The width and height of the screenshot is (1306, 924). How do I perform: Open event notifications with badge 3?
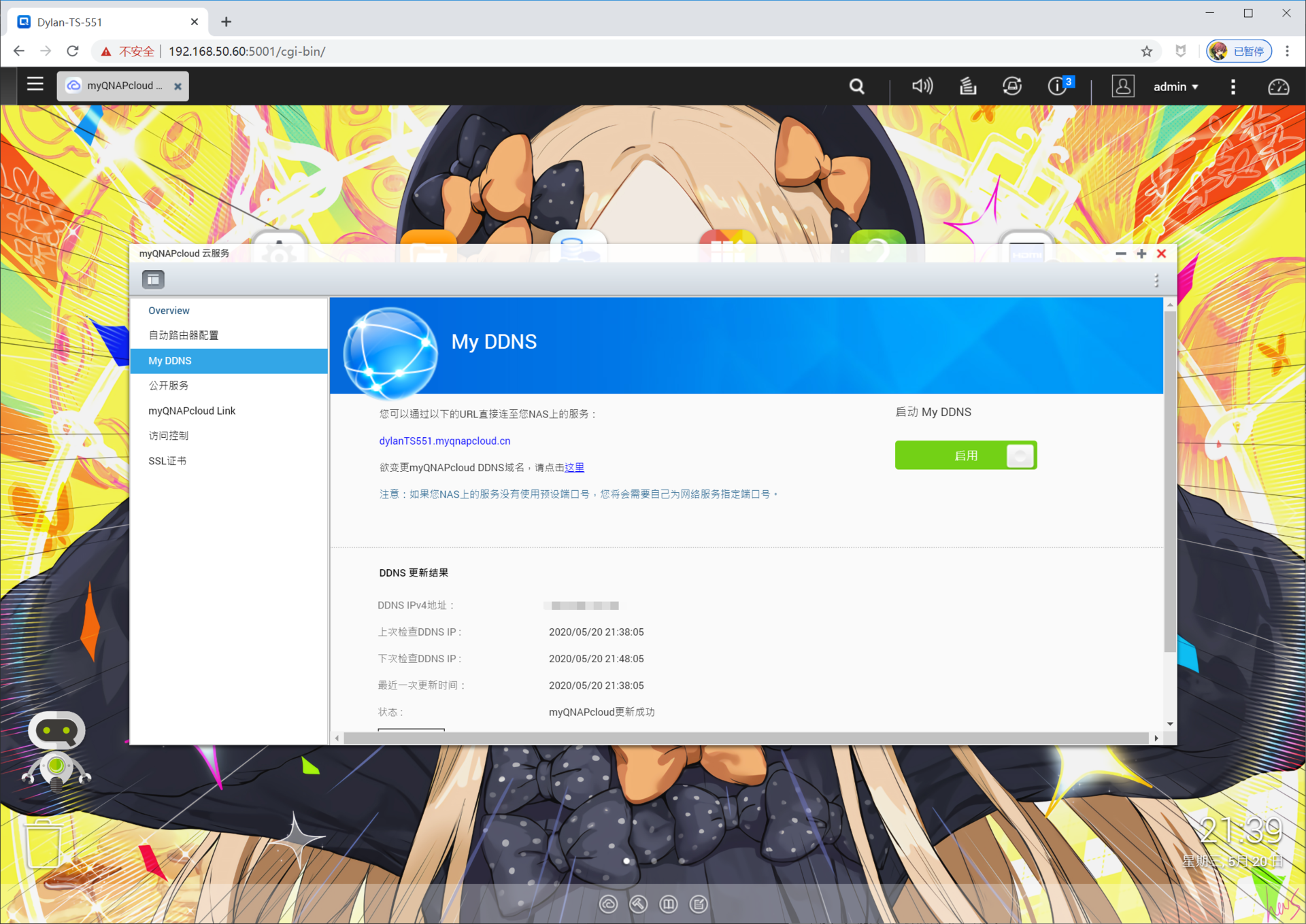click(1058, 86)
